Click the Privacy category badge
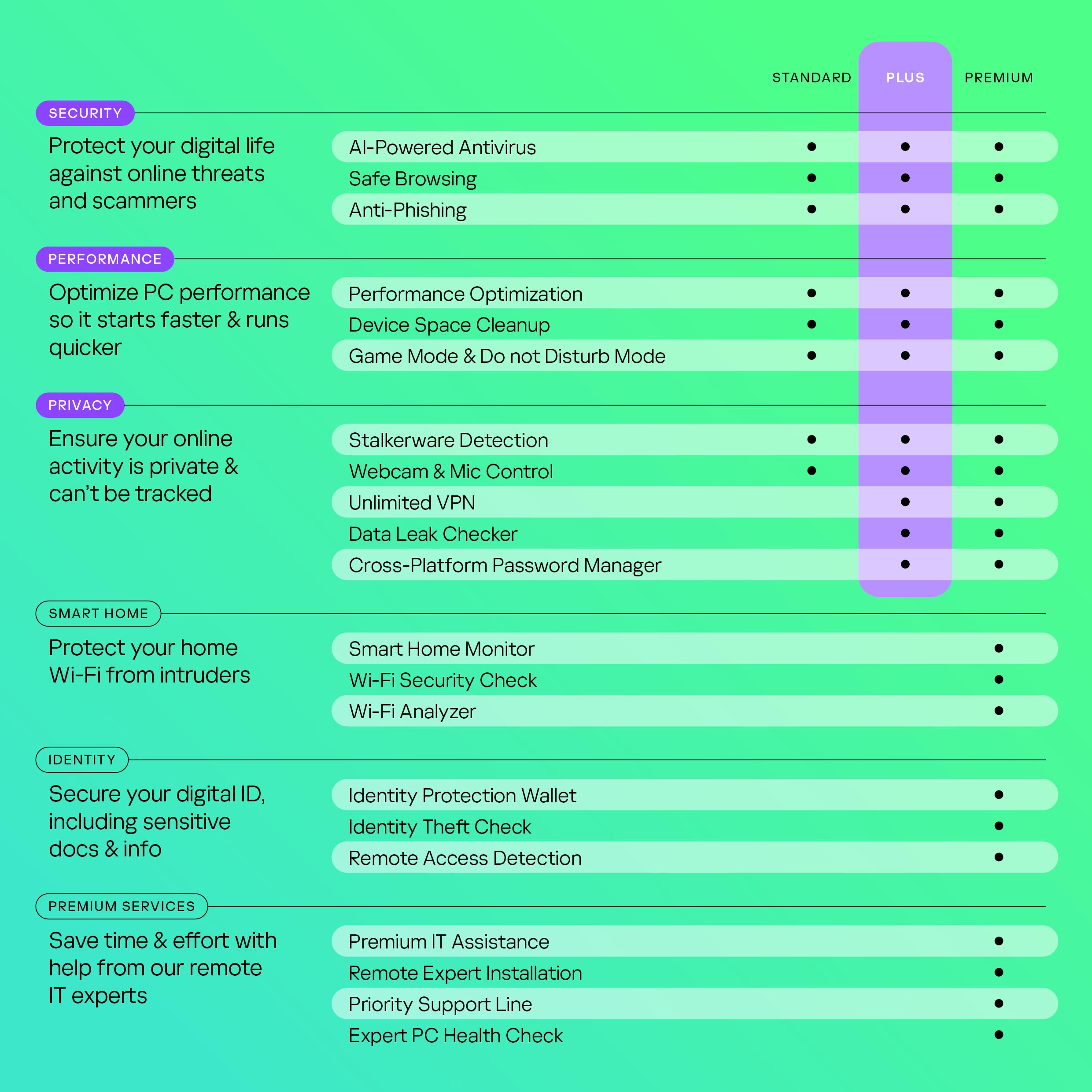The image size is (1092, 1092). (80, 405)
